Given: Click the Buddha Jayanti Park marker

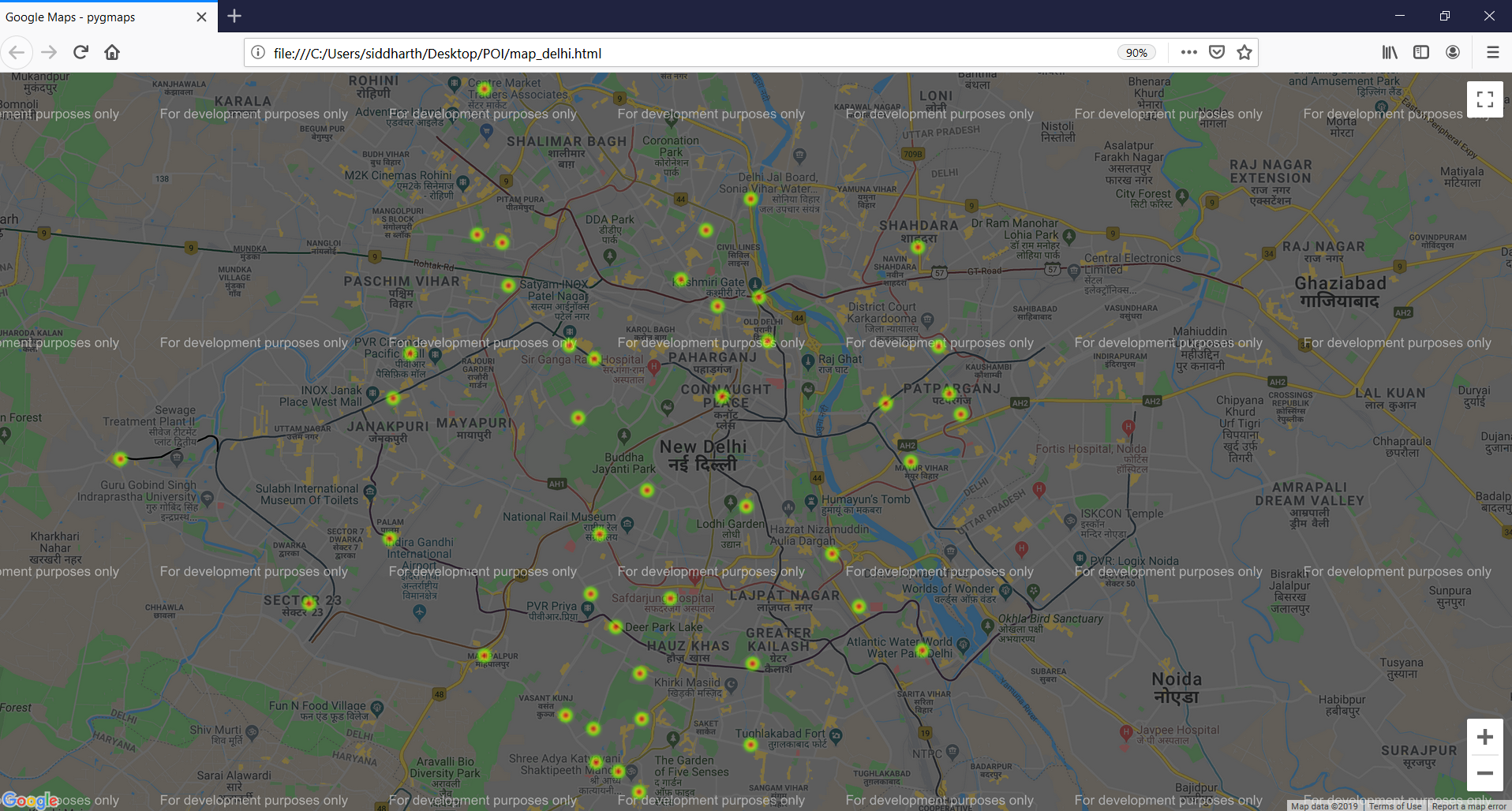Looking at the screenshot, I should (x=624, y=435).
